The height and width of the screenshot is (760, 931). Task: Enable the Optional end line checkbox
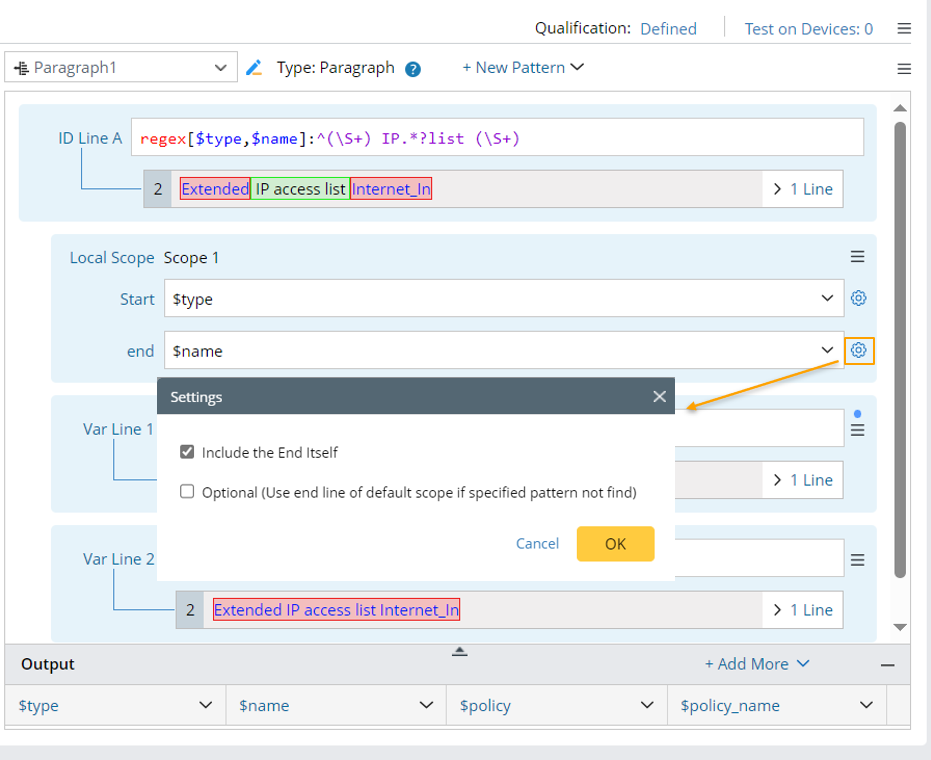point(187,492)
